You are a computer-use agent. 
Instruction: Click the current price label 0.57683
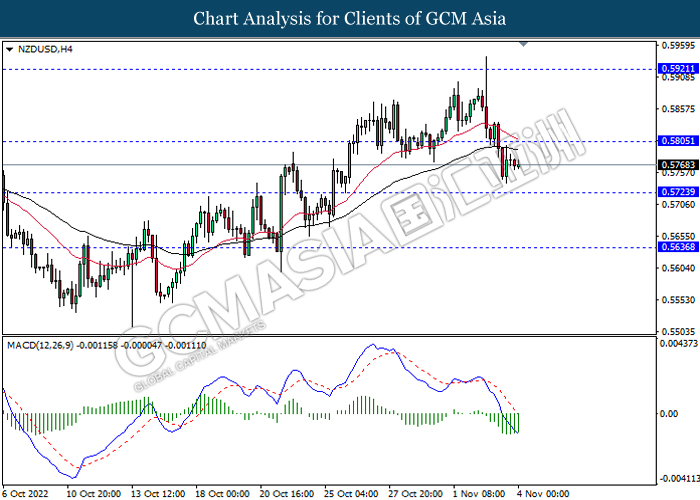click(678, 165)
